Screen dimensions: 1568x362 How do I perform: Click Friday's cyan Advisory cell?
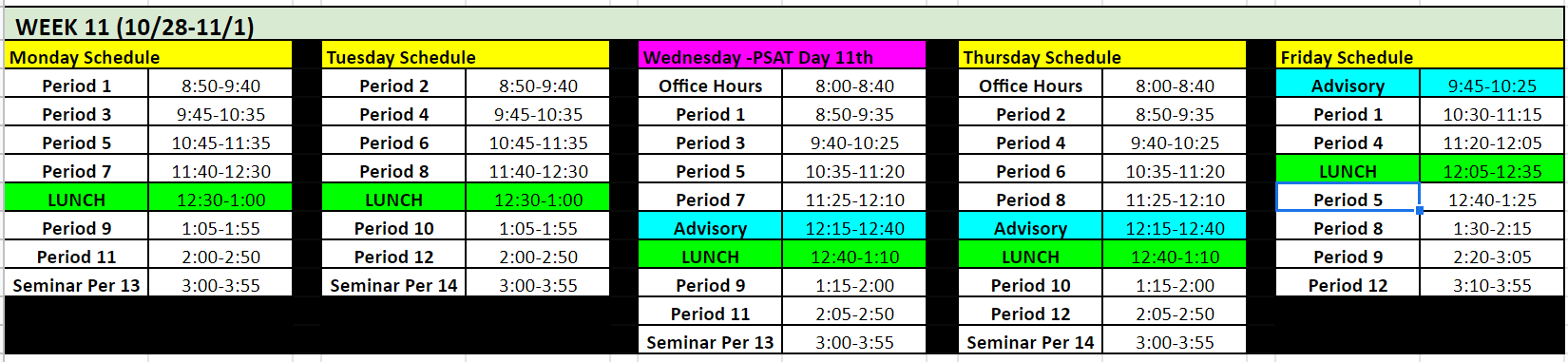click(1348, 86)
